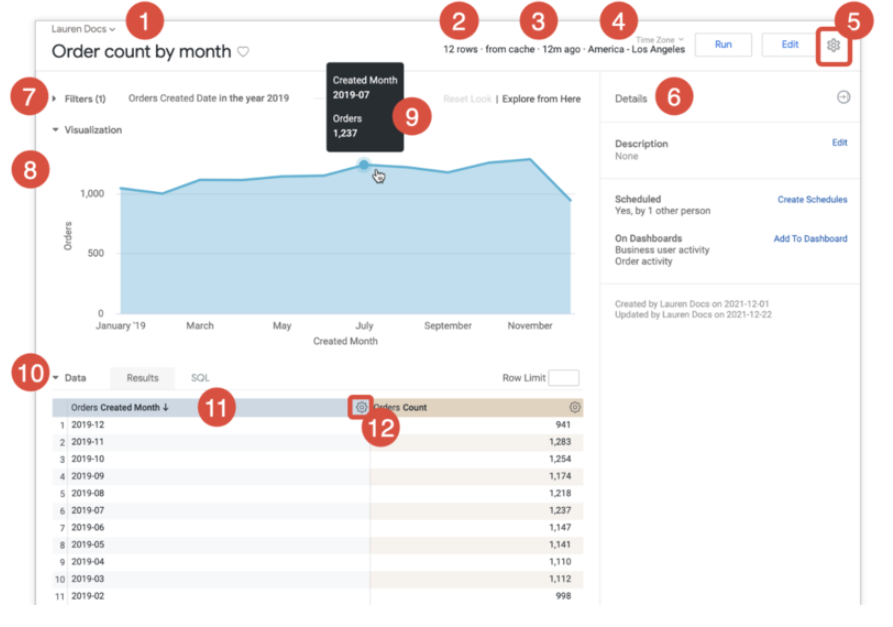
Task: Click the Reset Look link
Action: click(467, 99)
